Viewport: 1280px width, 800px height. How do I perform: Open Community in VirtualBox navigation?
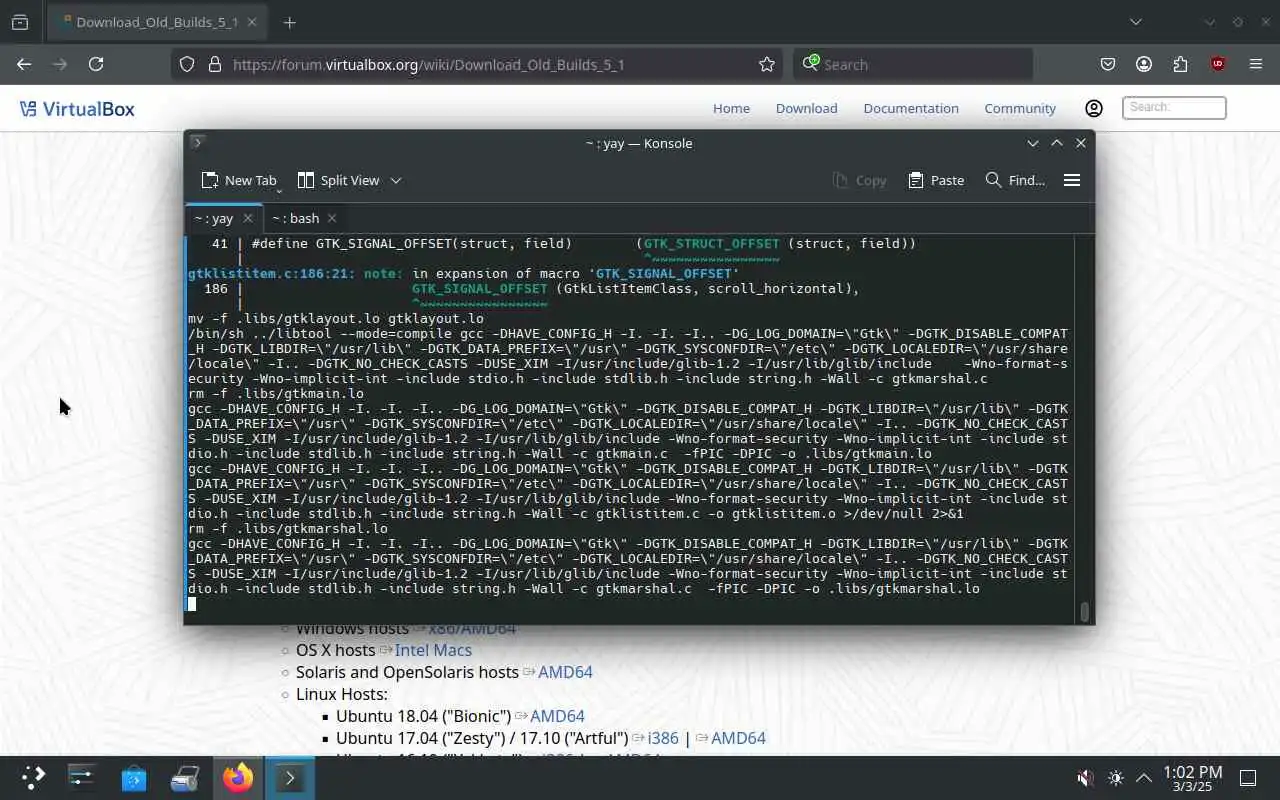pyautogui.click(x=1020, y=108)
